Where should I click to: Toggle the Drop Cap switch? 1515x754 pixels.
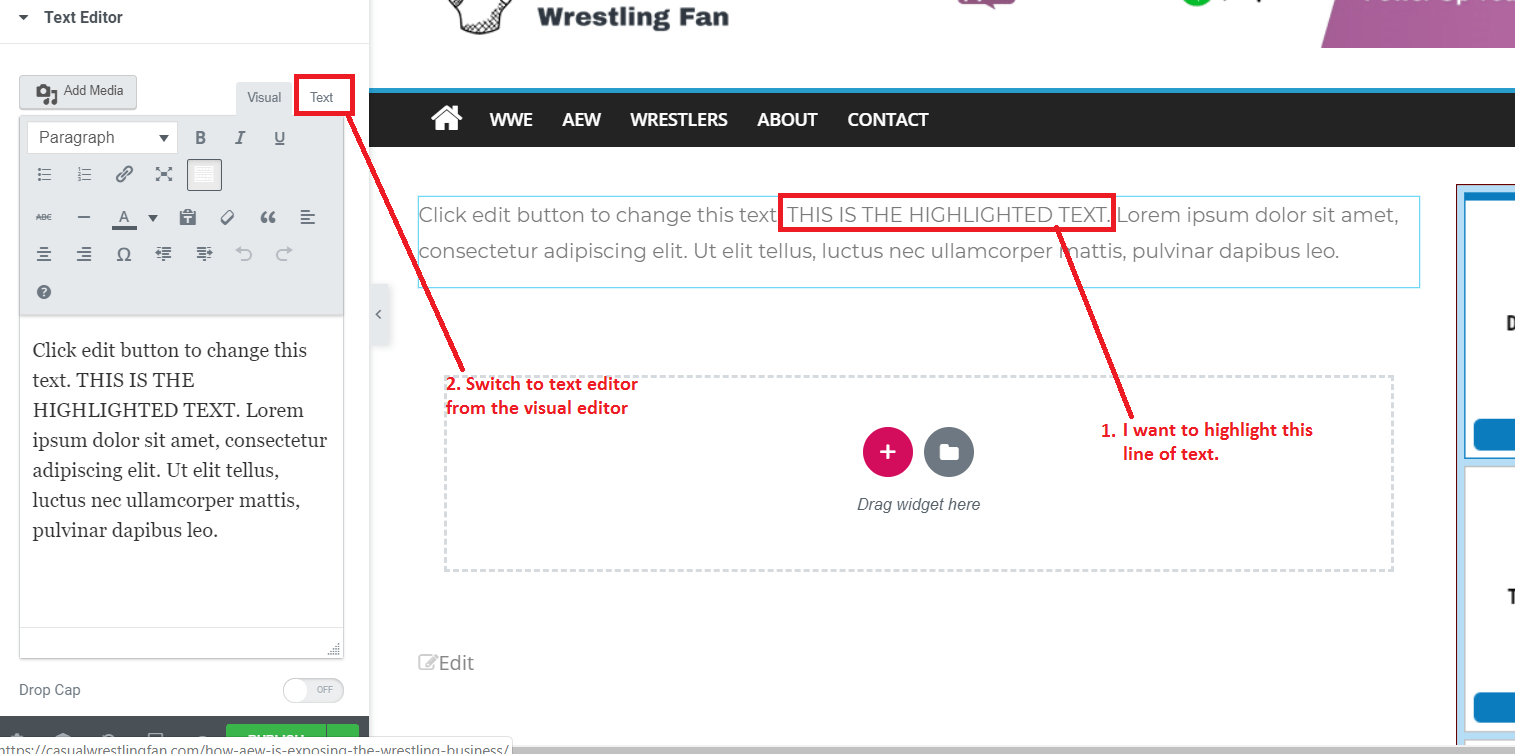pos(313,690)
